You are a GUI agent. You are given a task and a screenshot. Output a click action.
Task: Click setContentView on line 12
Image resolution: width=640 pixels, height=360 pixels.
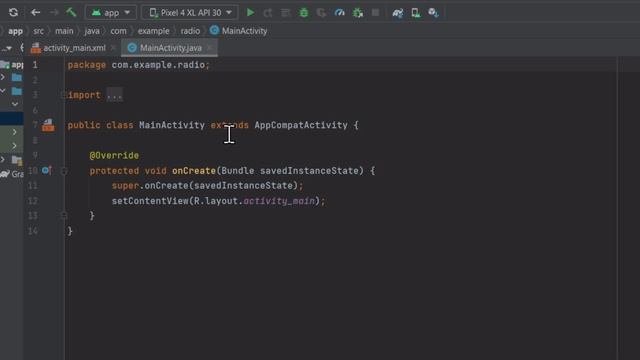click(x=150, y=201)
